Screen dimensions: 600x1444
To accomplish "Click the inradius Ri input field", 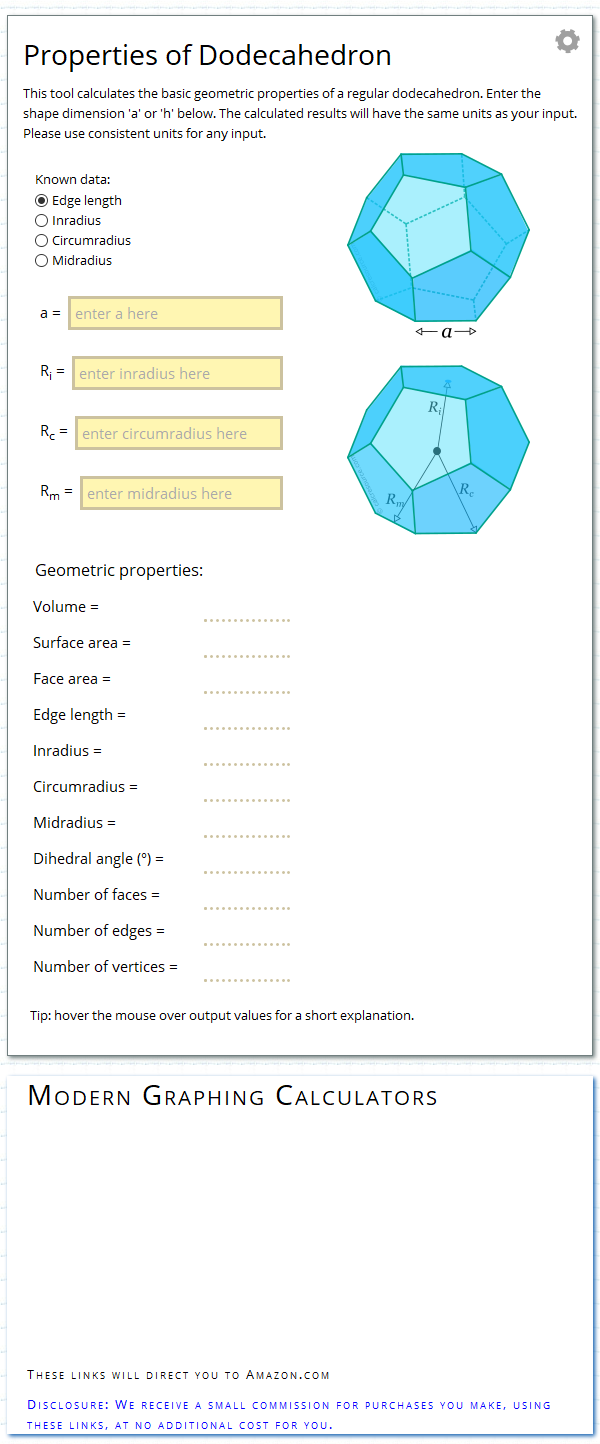I will pyautogui.click(x=177, y=372).
